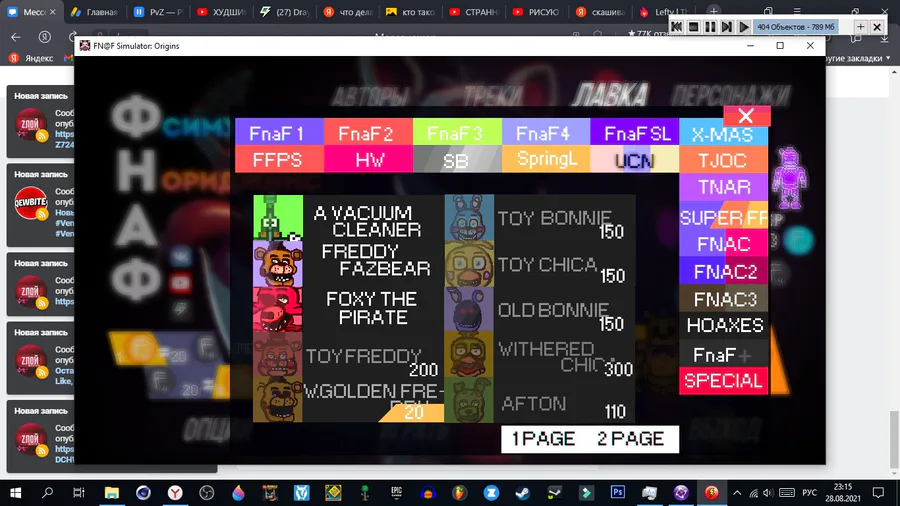This screenshot has width=900, height=506.
Task: Close the debug widget with its X
Action: 877,26
